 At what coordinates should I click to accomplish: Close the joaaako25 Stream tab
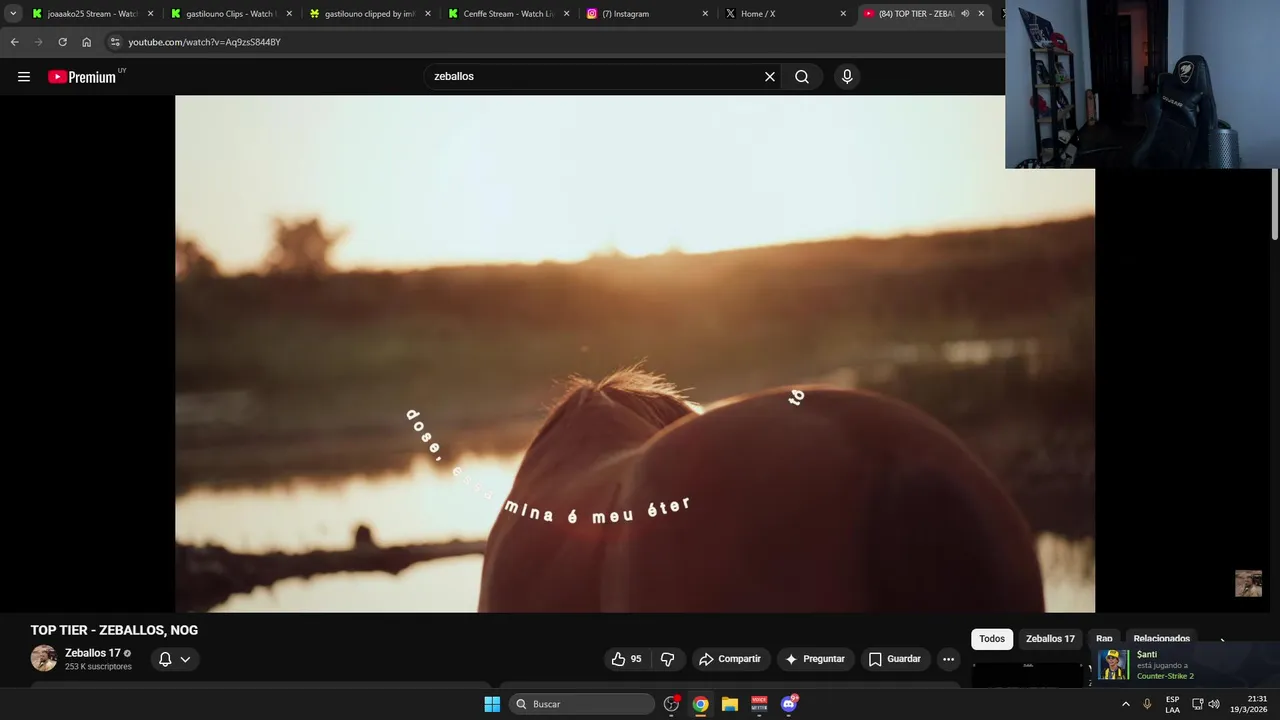coord(150,14)
